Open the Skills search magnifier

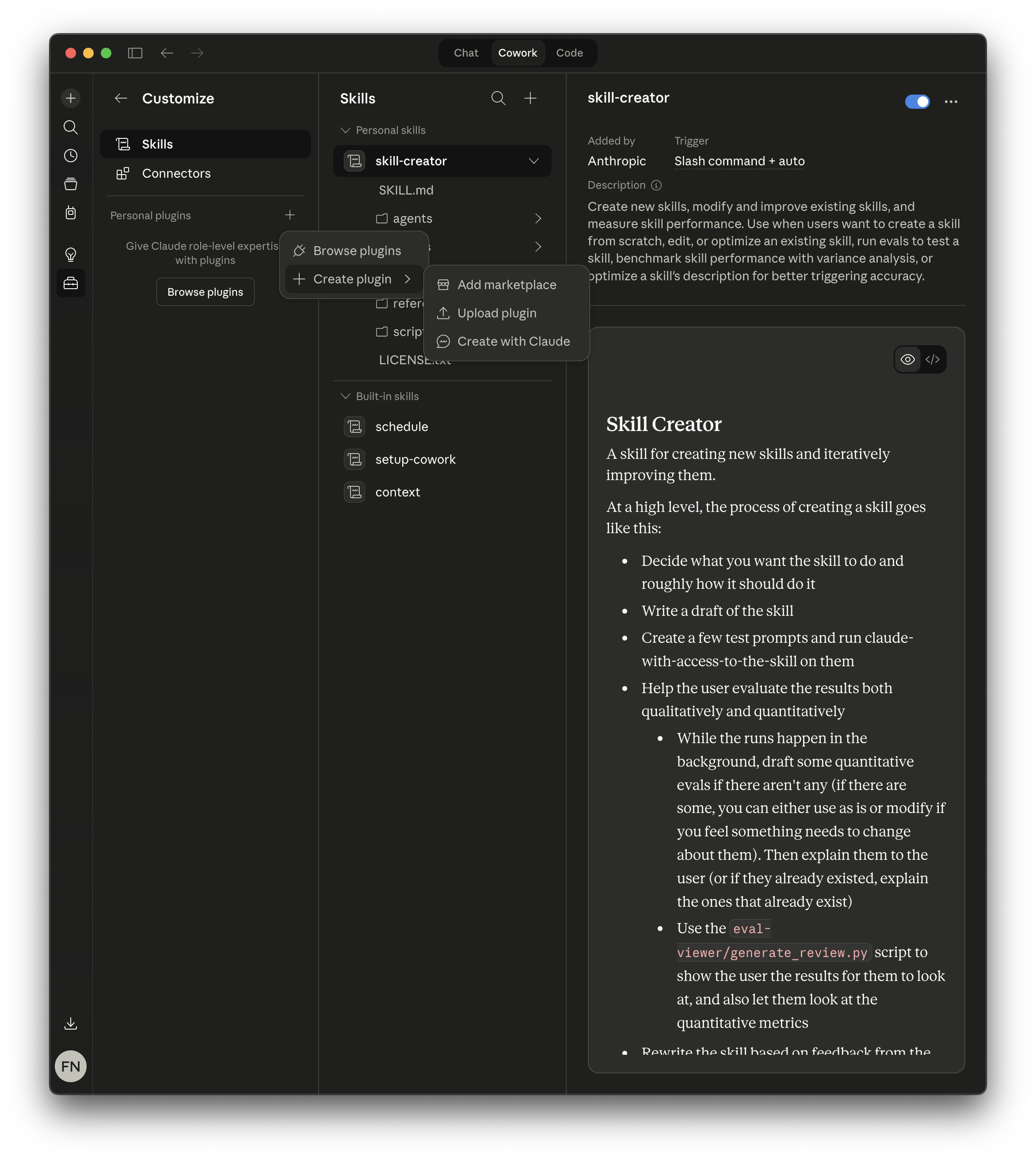[498, 98]
